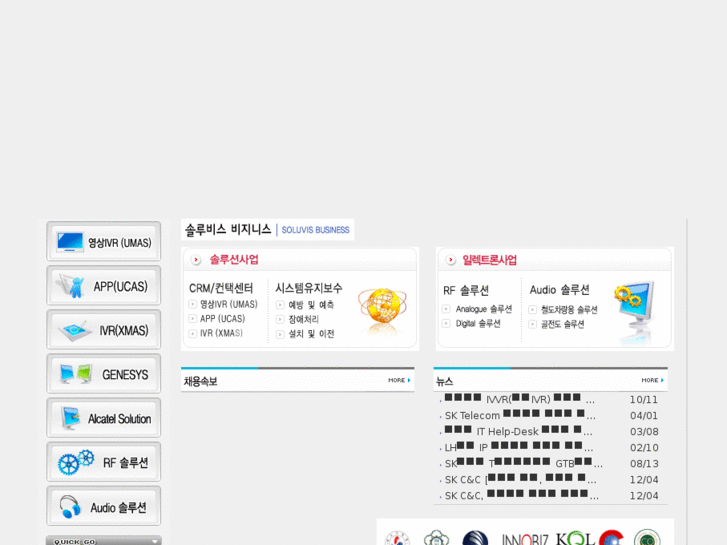Click the KQL certification logo

pyautogui.click(x=575, y=538)
